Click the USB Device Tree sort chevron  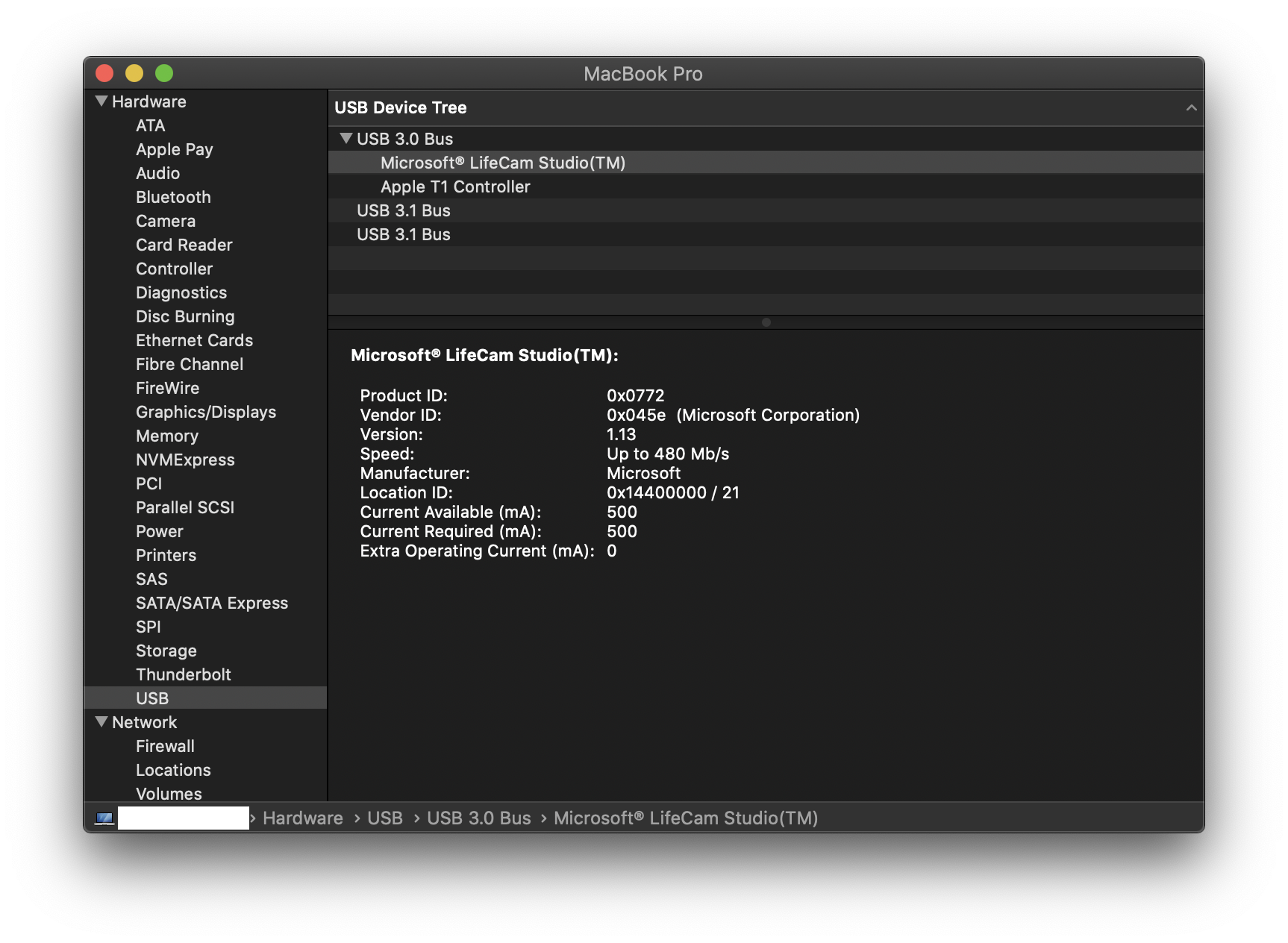(x=1191, y=107)
